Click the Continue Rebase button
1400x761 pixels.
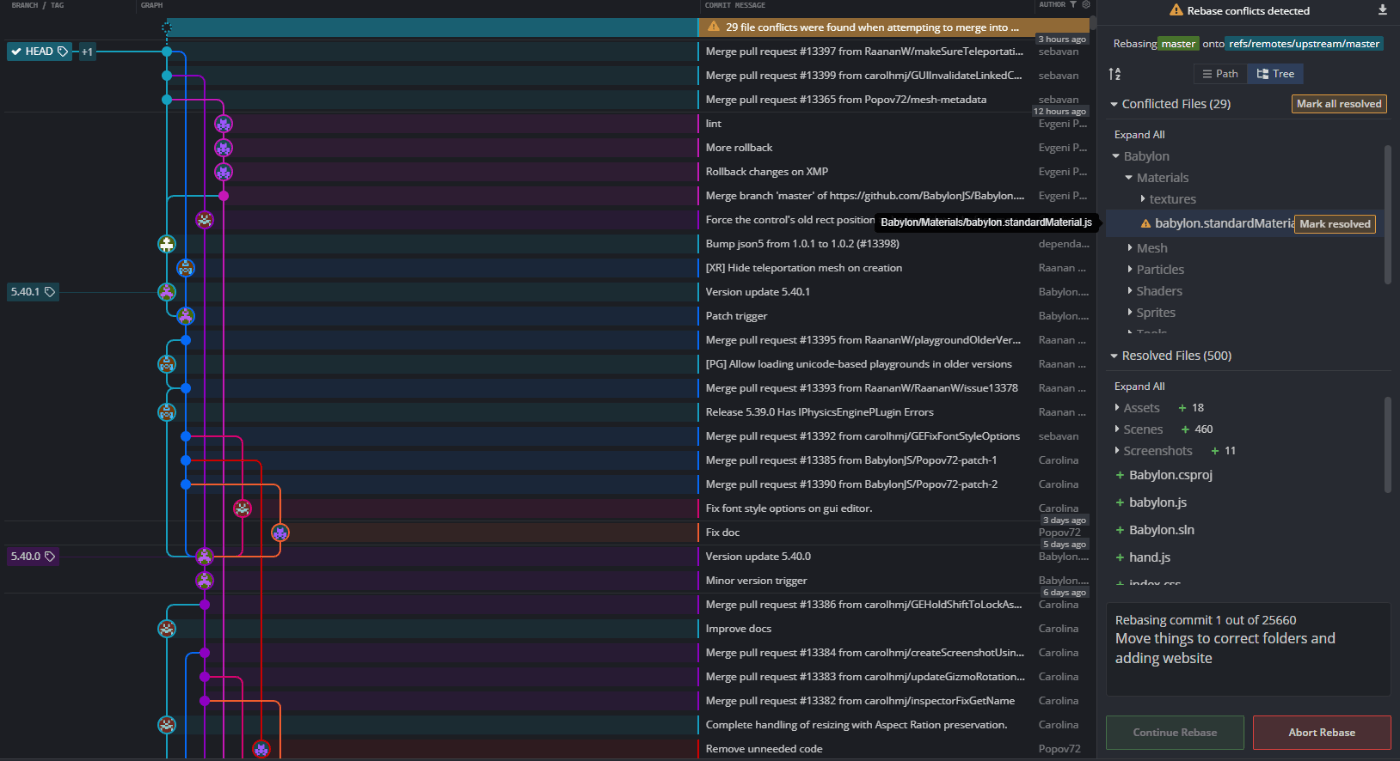point(1175,732)
